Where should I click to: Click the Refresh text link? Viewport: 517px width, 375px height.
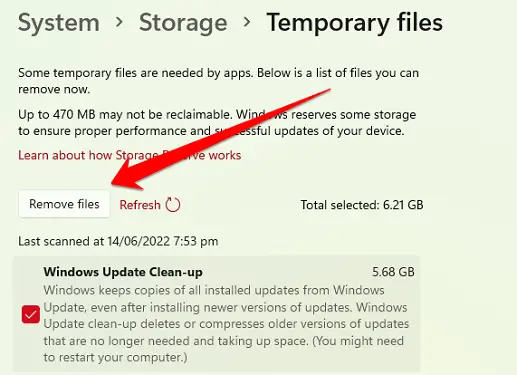pyautogui.click(x=140, y=205)
